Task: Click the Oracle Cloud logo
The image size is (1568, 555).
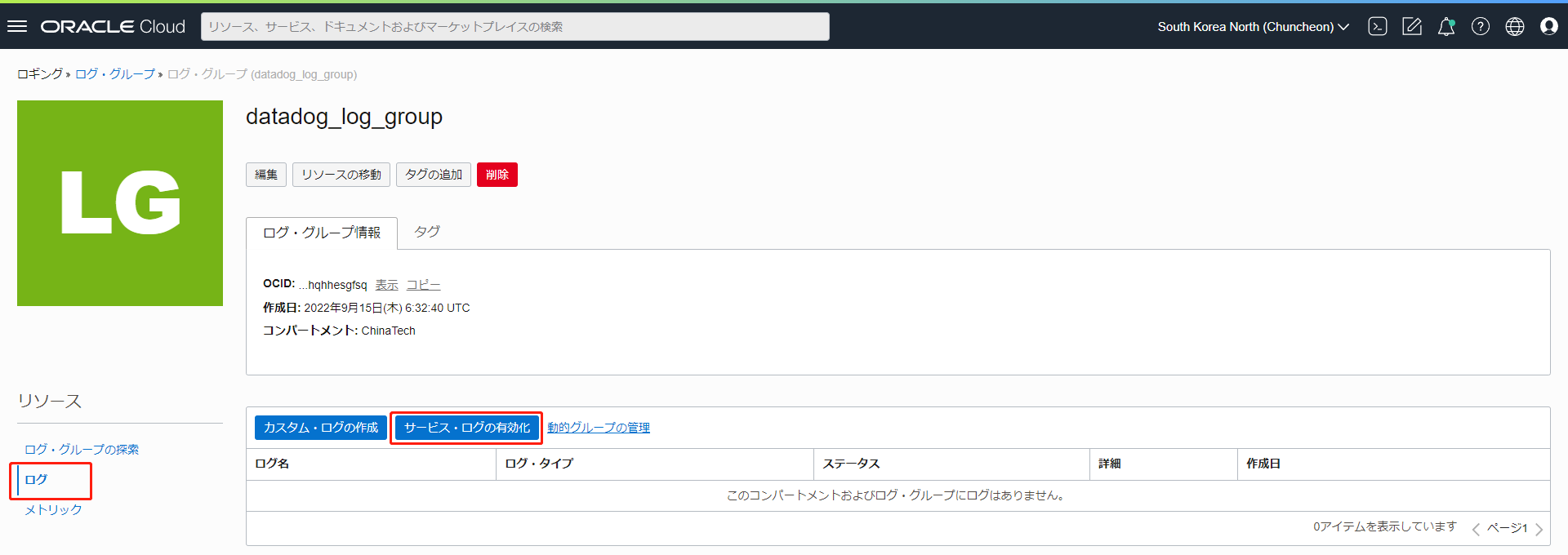Action: (113, 26)
